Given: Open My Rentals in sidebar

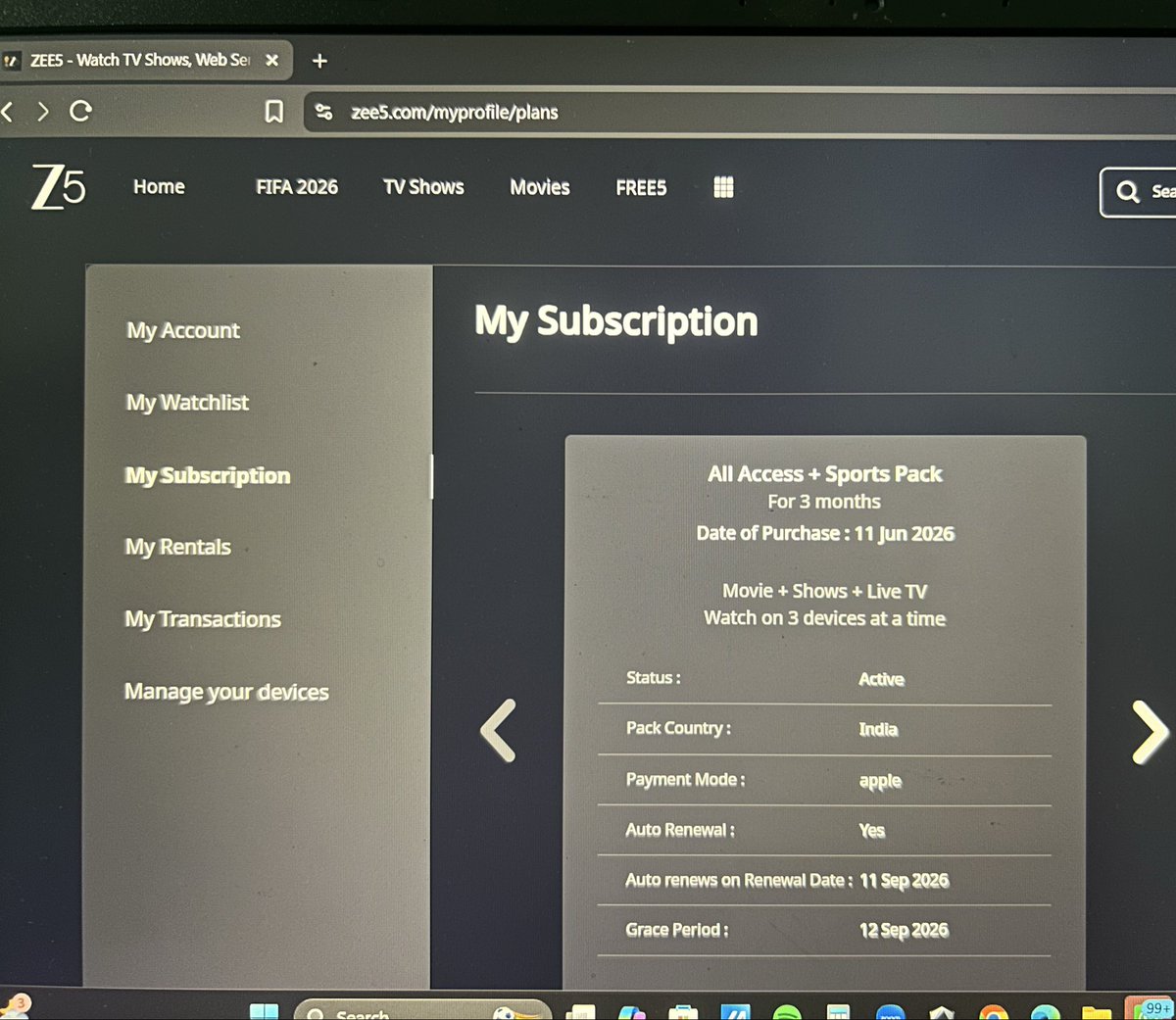Looking at the screenshot, I should click(177, 547).
